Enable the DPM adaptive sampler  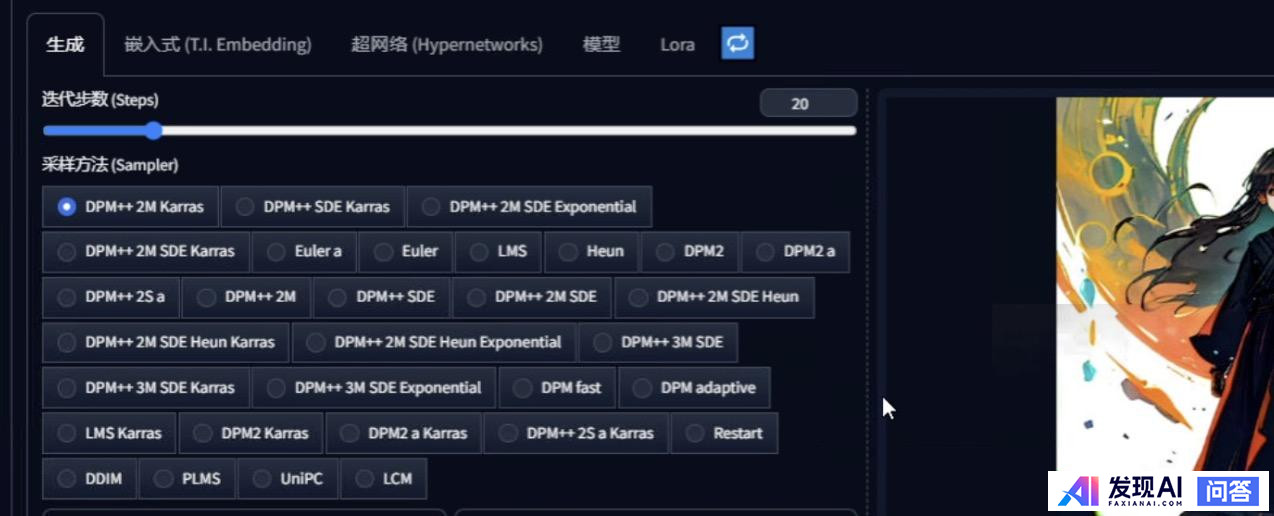642,388
